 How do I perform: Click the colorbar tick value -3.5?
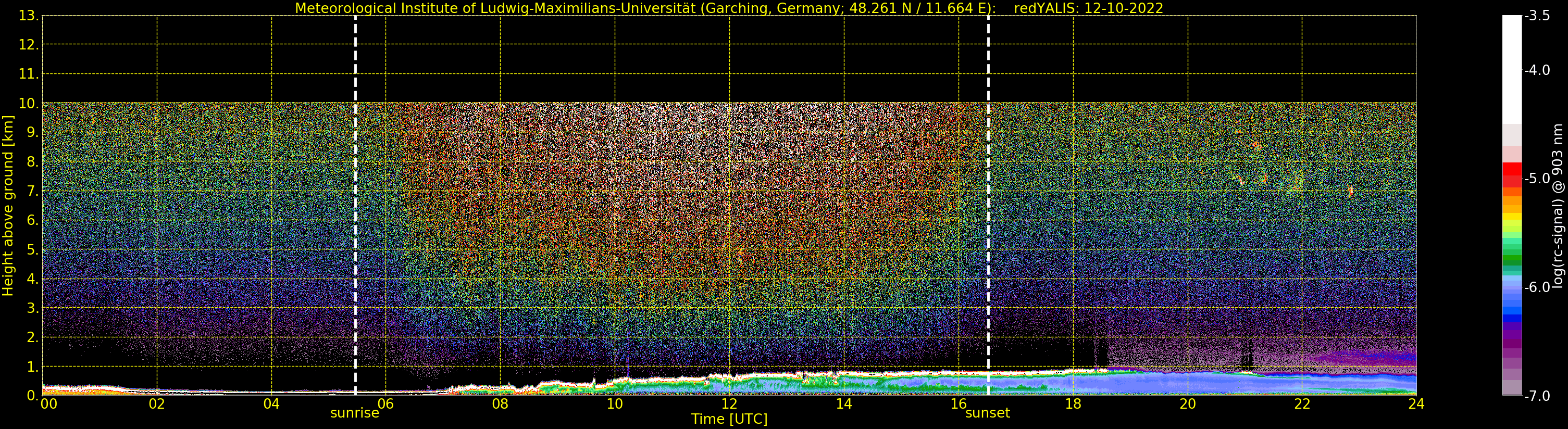point(1537,16)
